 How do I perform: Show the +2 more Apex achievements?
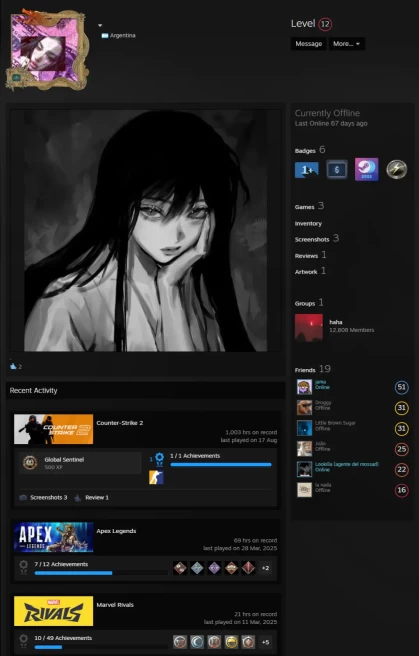point(265,568)
